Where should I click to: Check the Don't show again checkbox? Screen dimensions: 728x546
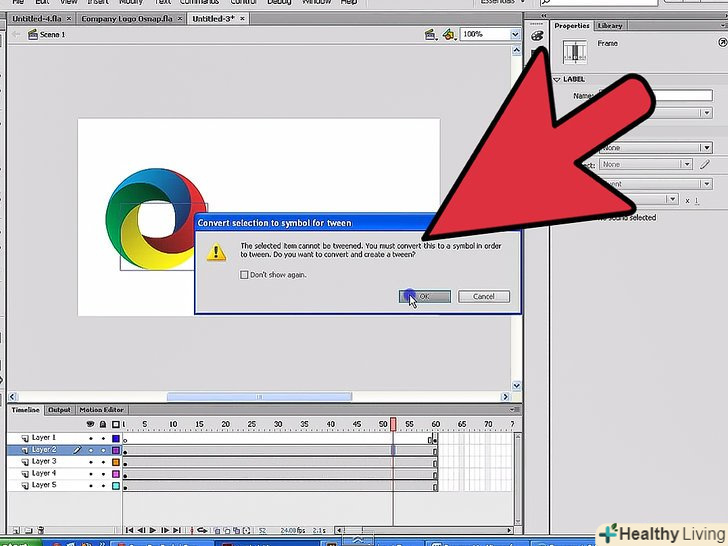pyautogui.click(x=244, y=274)
